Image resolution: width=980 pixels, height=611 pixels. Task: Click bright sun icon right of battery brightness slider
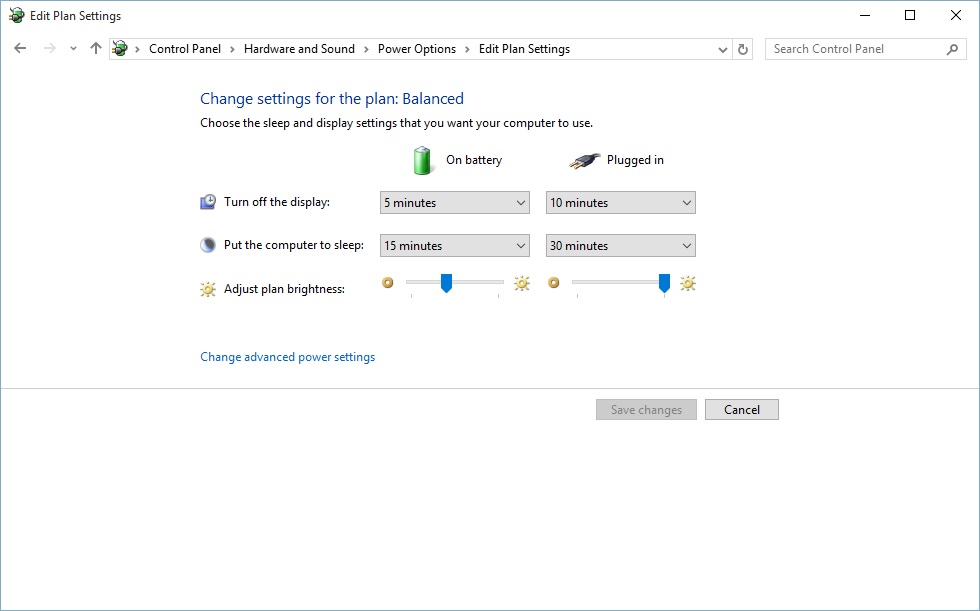coord(522,284)
